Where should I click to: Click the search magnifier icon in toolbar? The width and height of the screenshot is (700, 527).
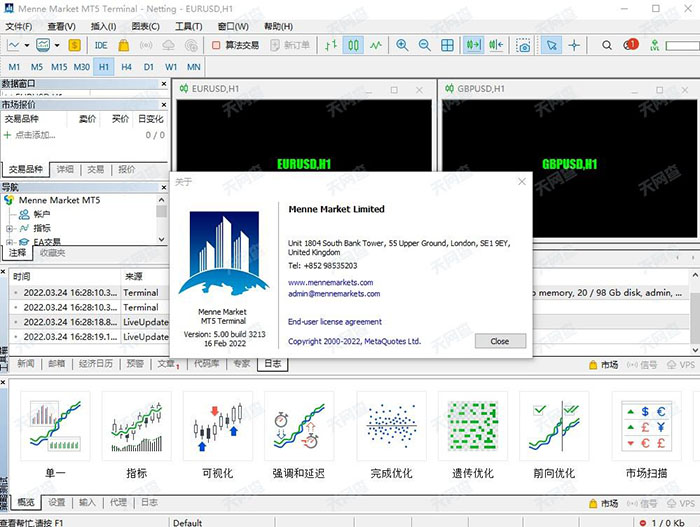coord(608,45)
